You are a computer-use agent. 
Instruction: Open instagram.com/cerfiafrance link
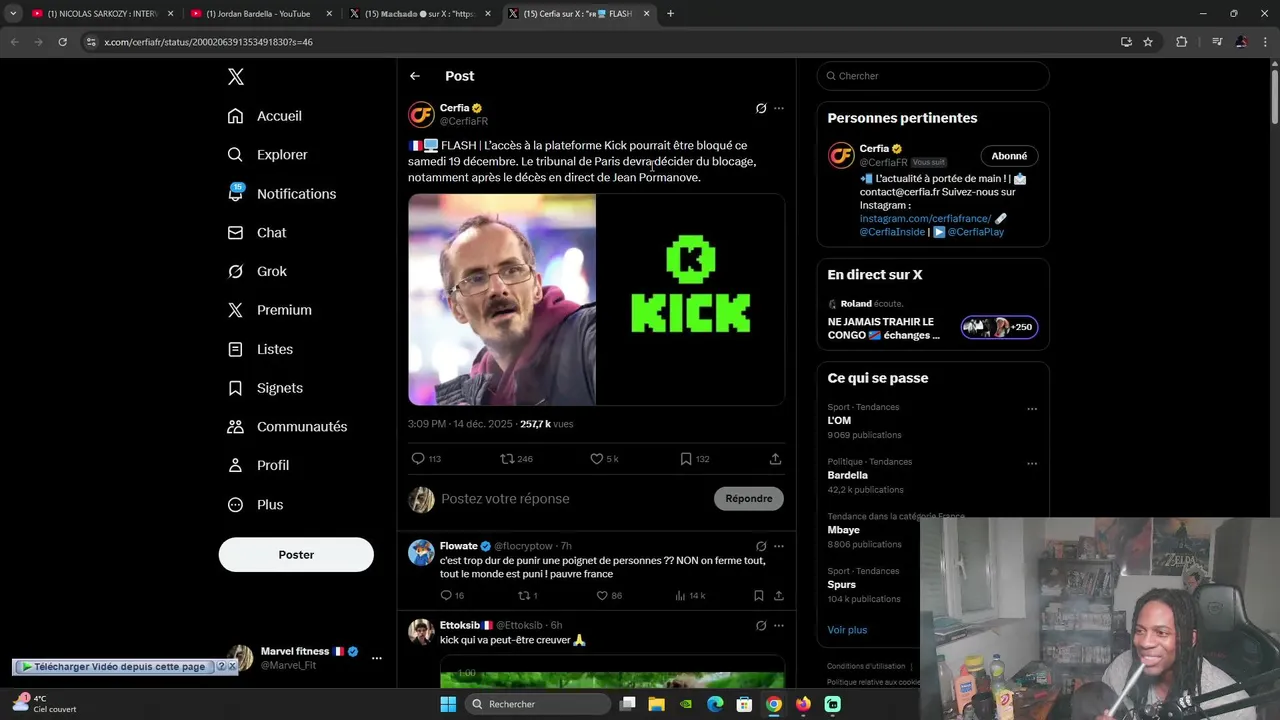click(x=925, y=218)
